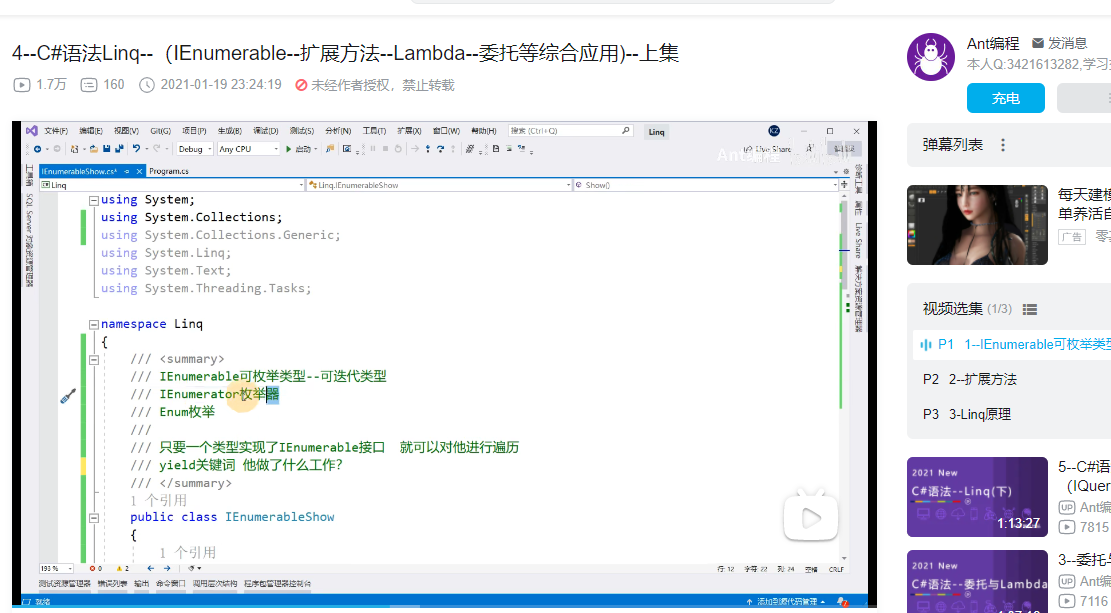Screen dimensions: 1111x613
Task: Click the search magnifier icon in Visual Studio
Action: 626,131
